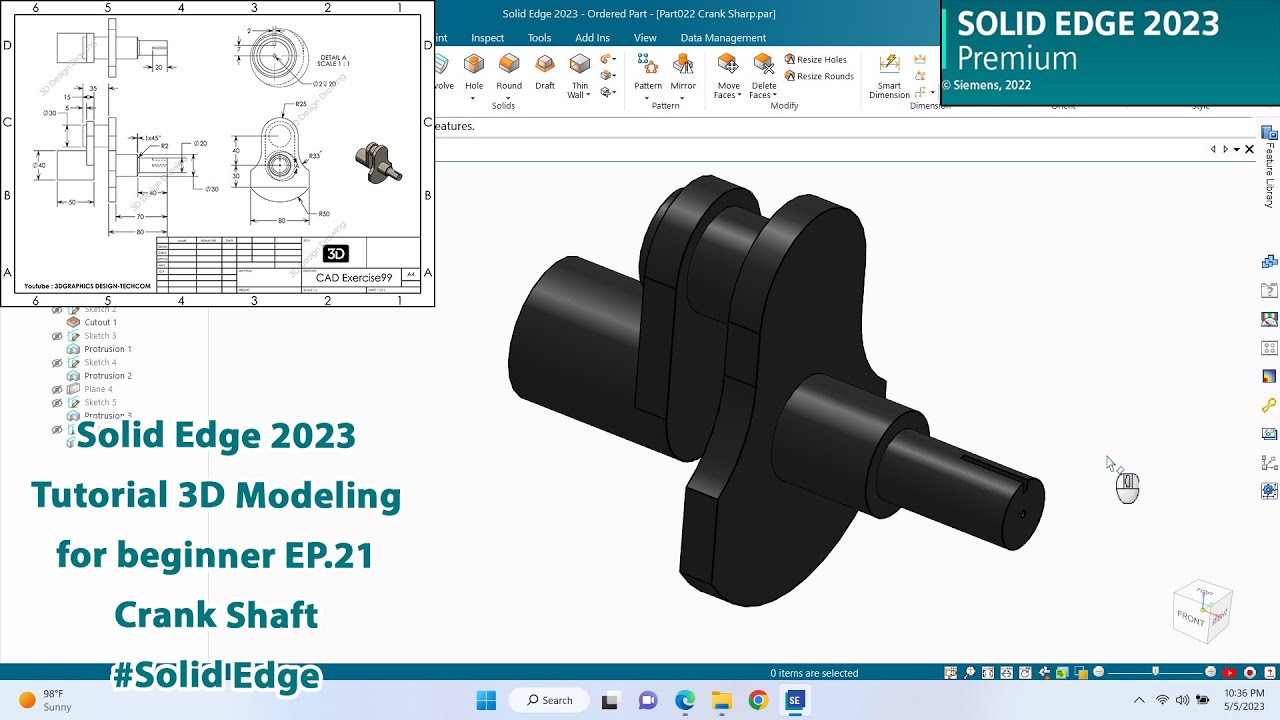Click the Protrusion 2 feature icon
1280x720 pixels.
tap(73, 376)
